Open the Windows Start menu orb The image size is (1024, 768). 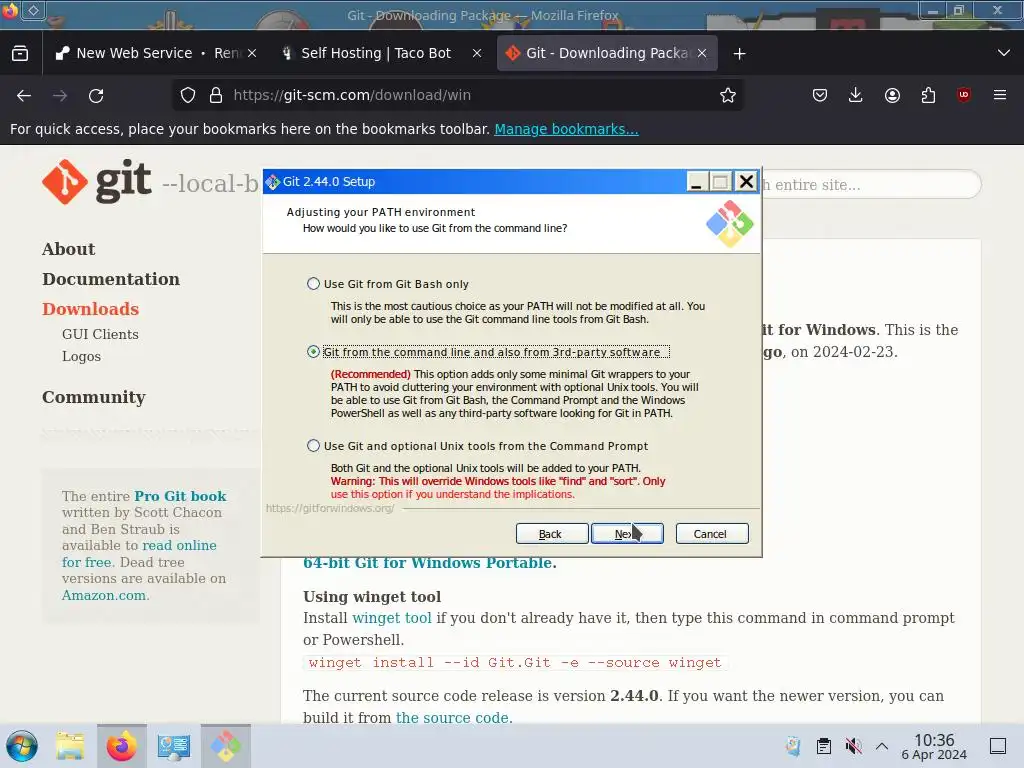[22, 746]
